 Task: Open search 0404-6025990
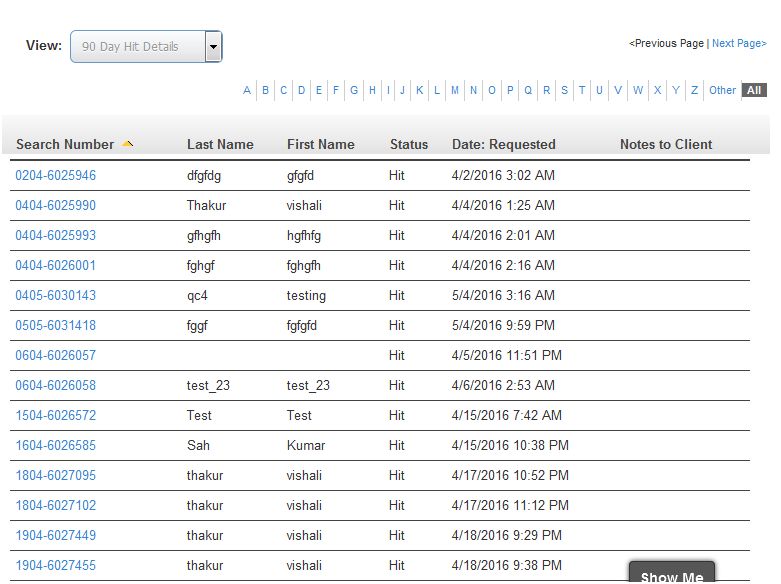click(x=55, y=205)
